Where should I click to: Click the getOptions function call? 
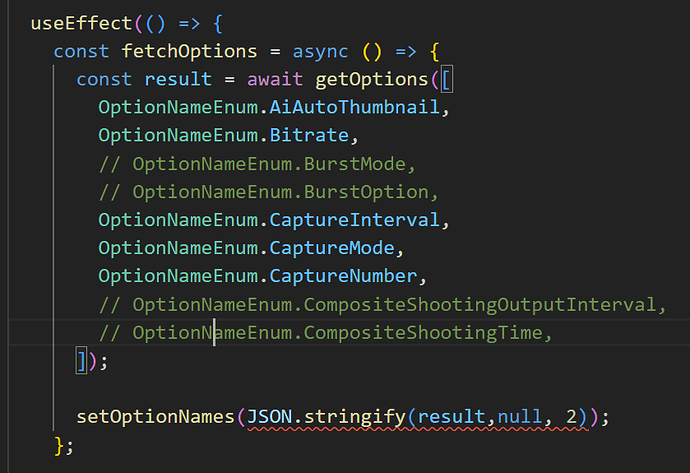[371, 80]
